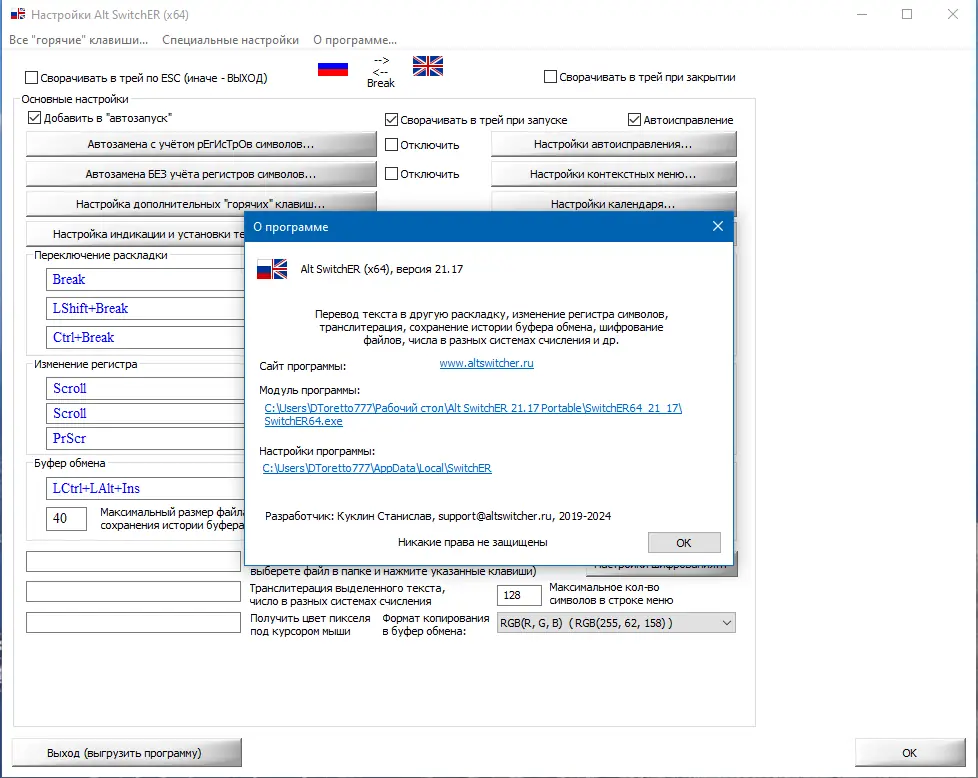The height and width of the screenshot is (778, 978).
Task: Click the maximum file size field showing 40
Action: (x=66, y=519)
